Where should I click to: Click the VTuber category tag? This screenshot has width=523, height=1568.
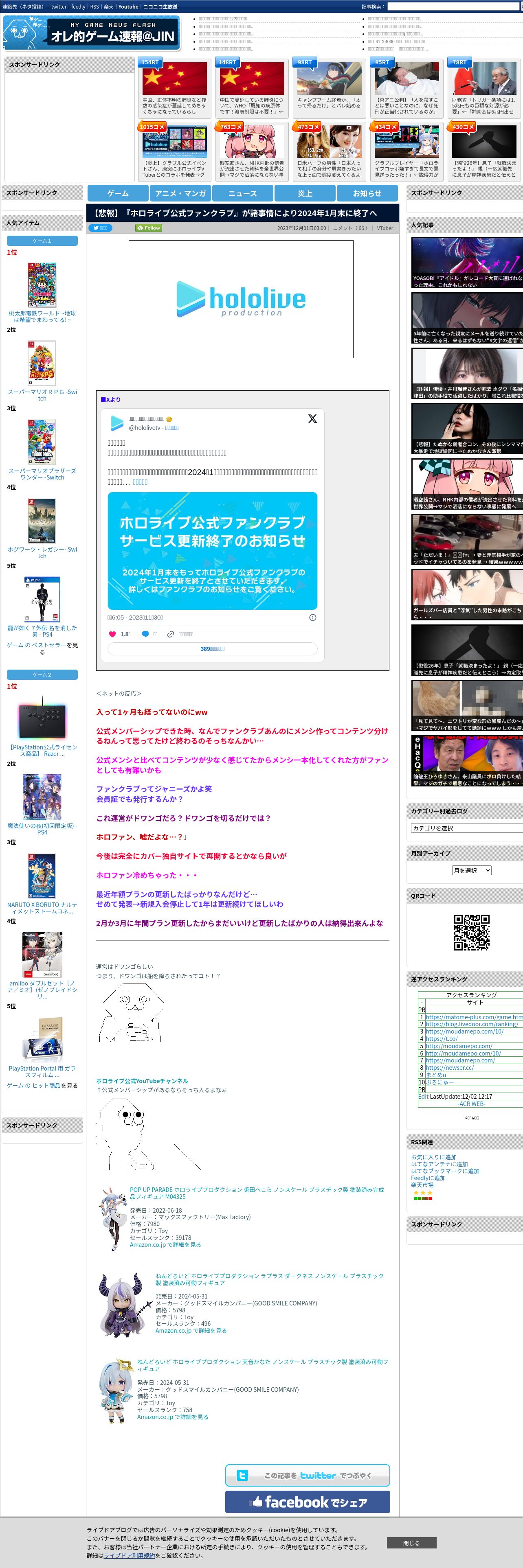[385, 228]
